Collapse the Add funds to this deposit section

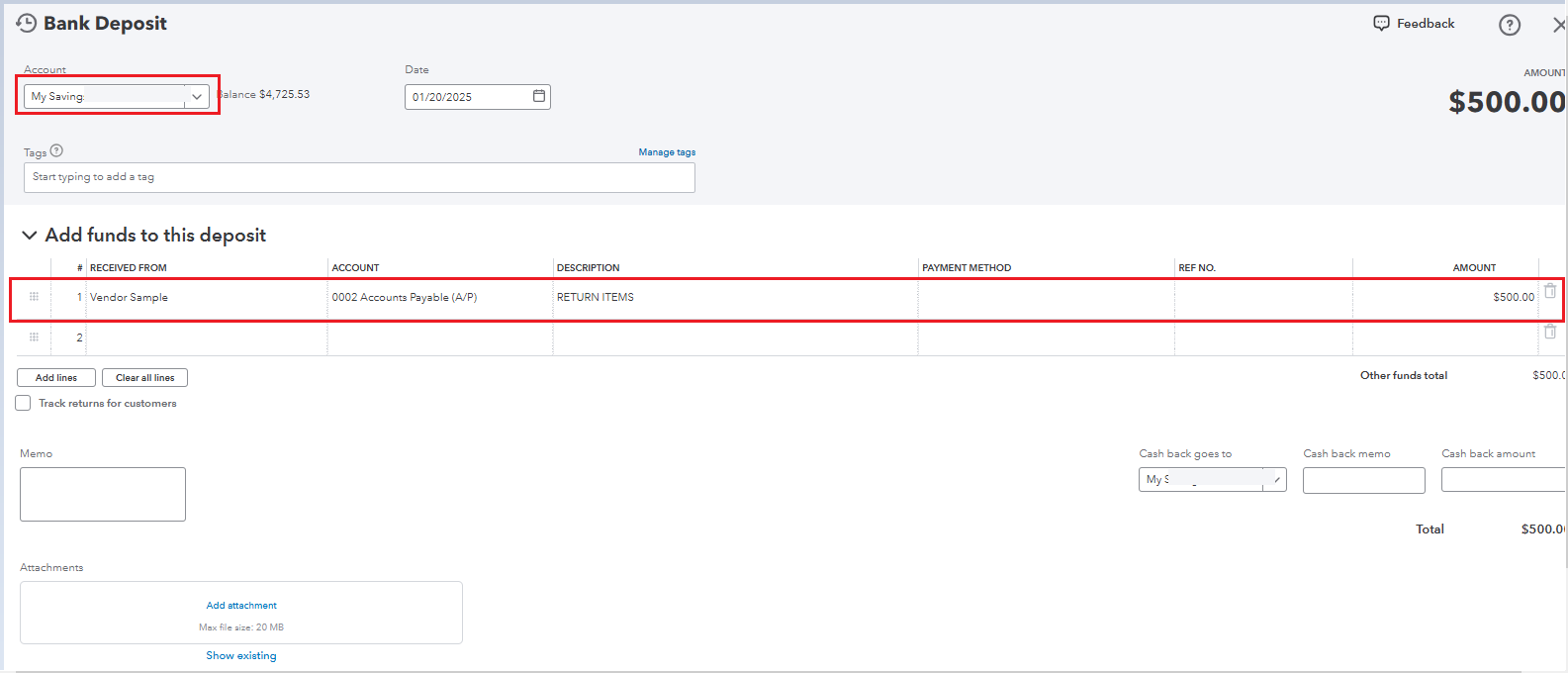30,236
